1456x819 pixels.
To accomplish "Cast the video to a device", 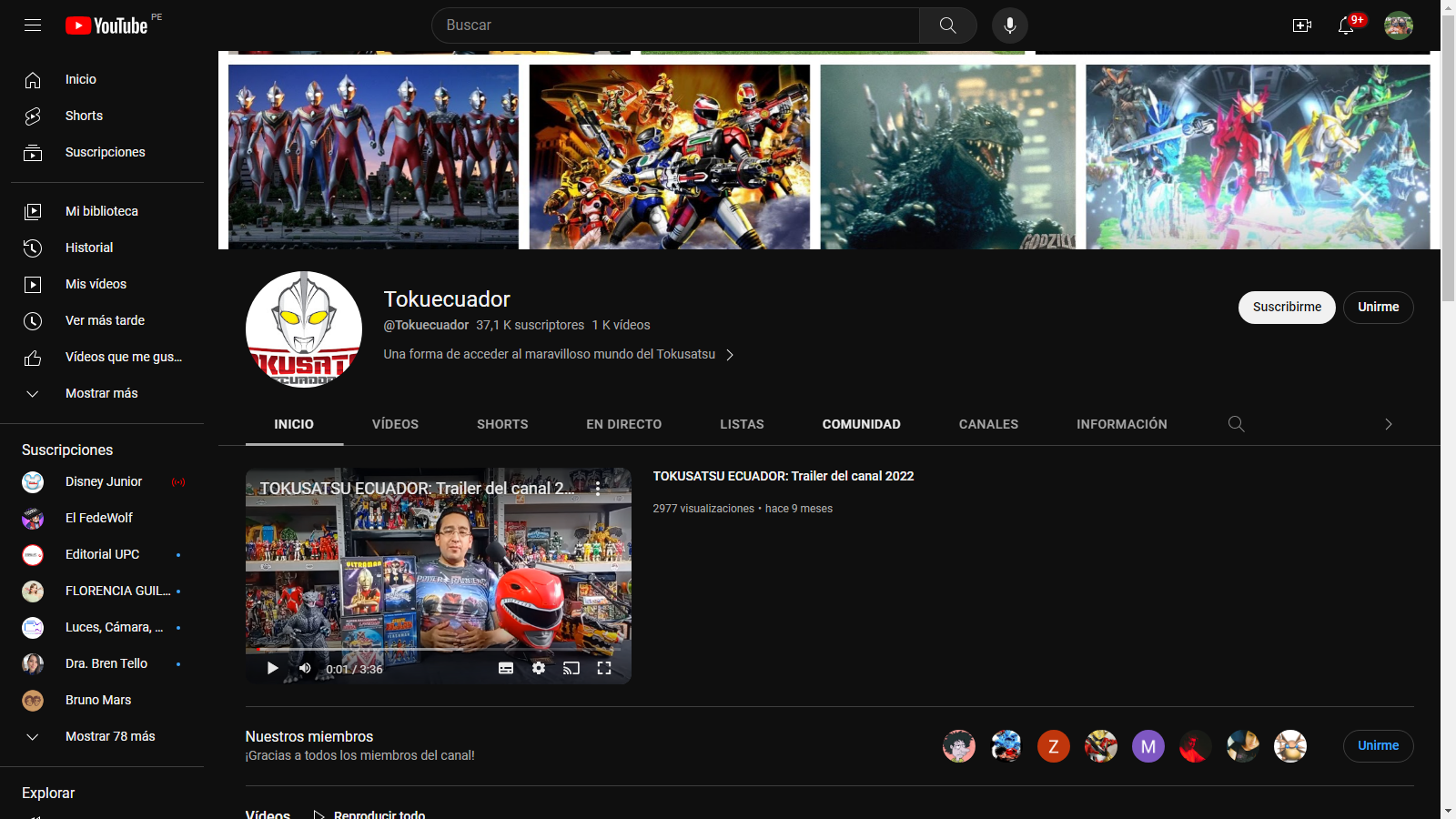I will [571, 668].
